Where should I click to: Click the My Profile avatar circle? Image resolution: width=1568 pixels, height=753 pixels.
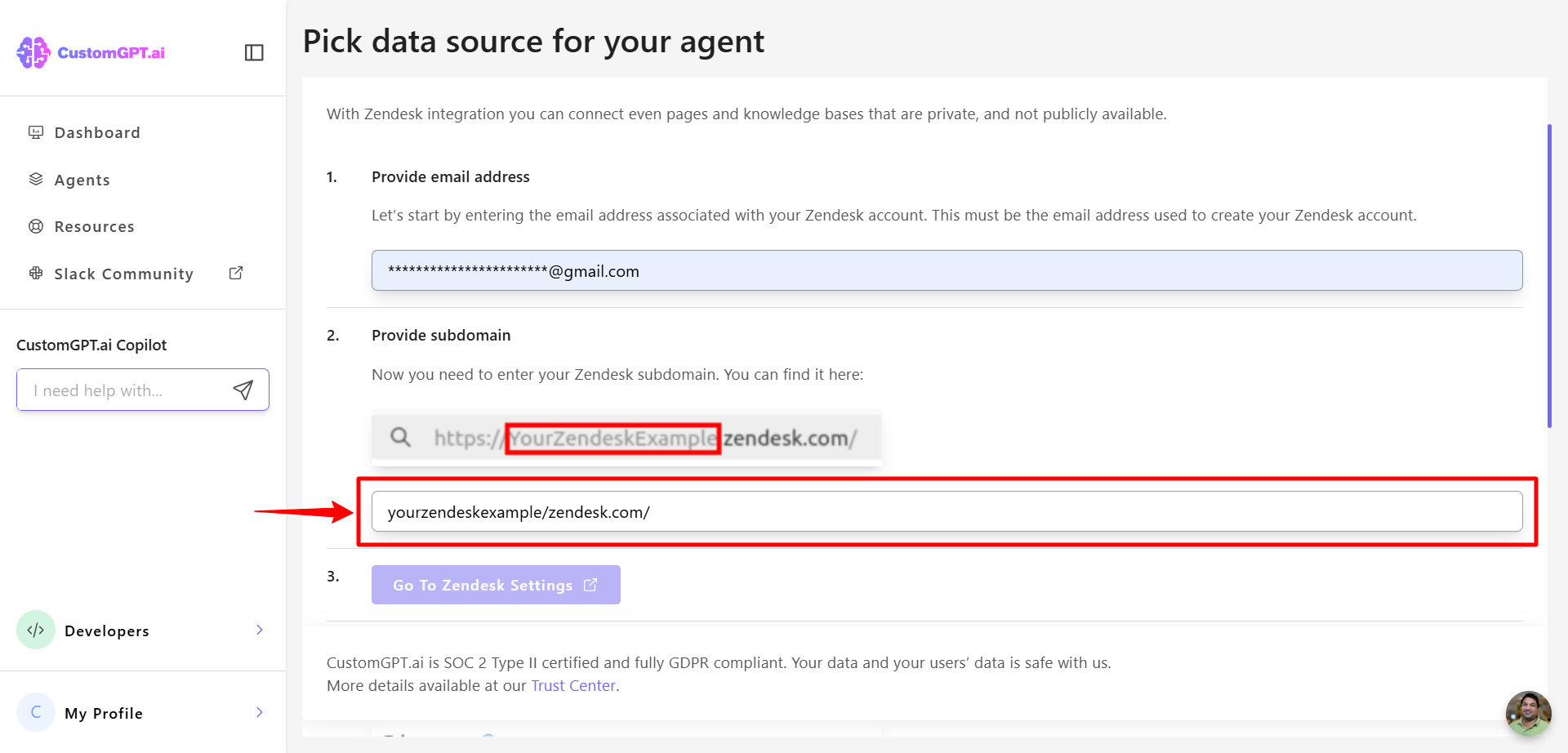point(36,712)
